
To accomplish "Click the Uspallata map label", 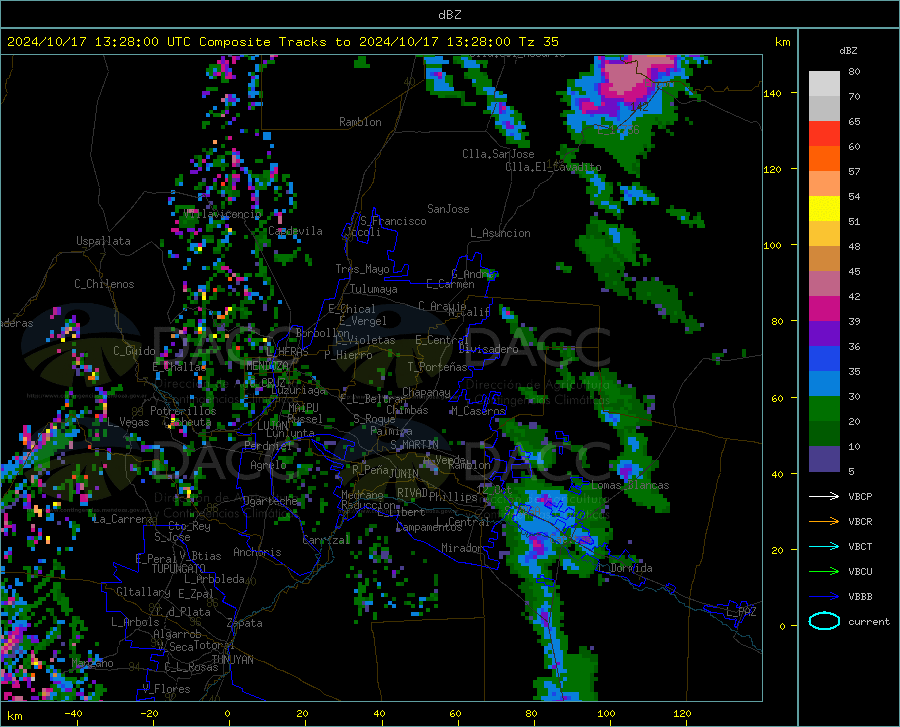I will 103,241.
